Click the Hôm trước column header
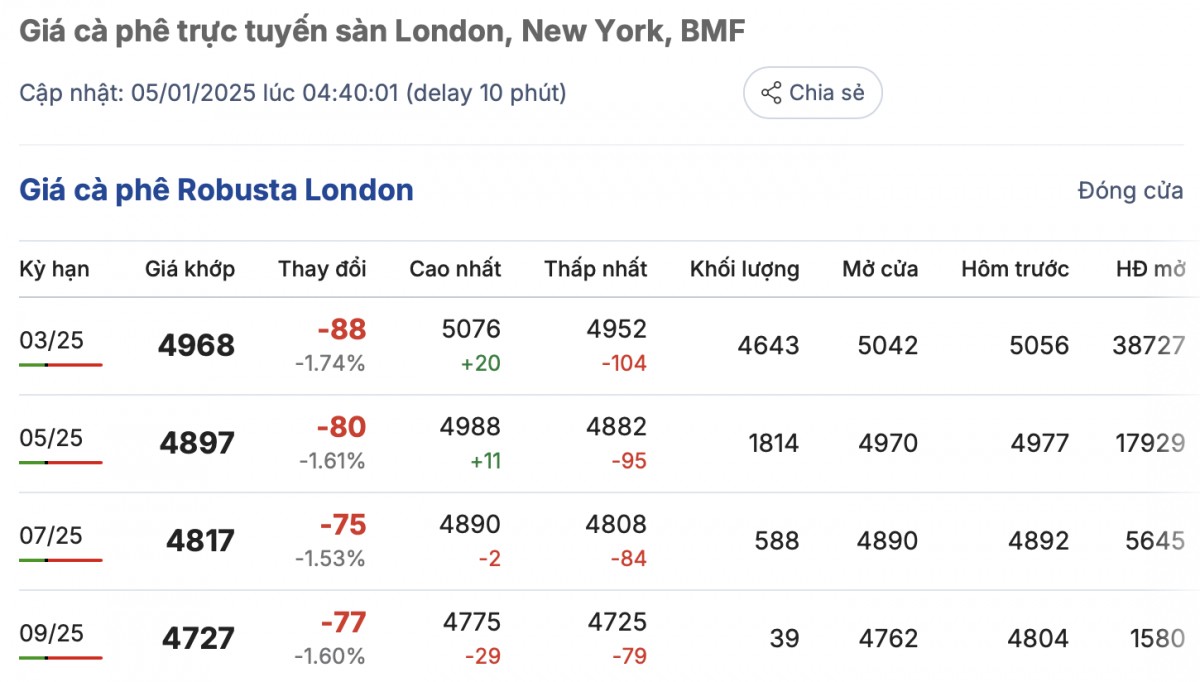 [x=1015, y=269]
